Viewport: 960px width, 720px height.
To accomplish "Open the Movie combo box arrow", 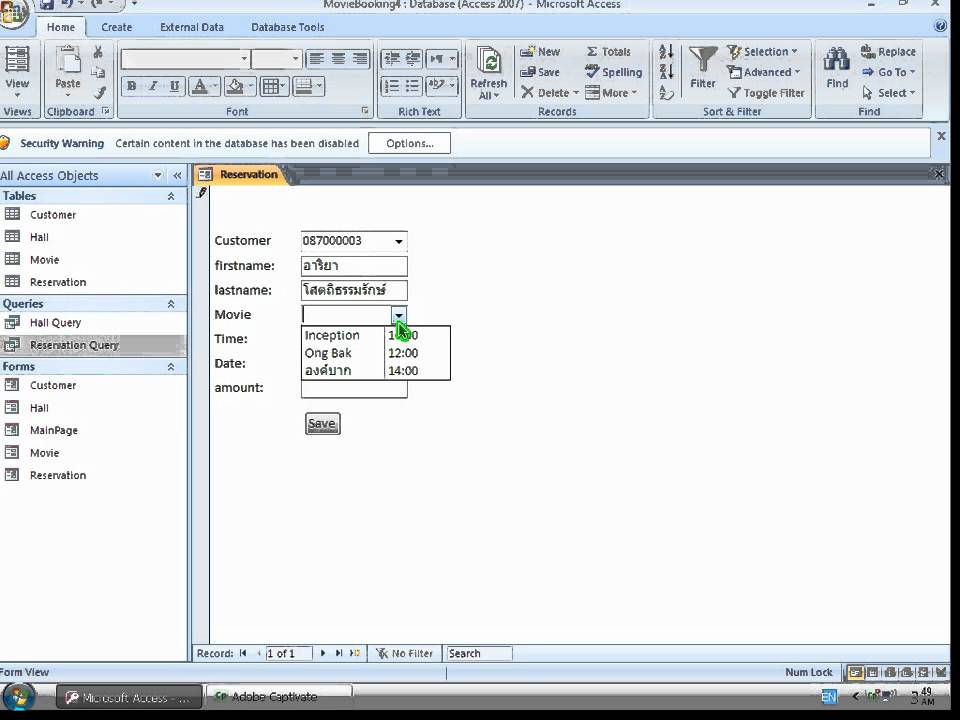I will [x=399, y=315].
